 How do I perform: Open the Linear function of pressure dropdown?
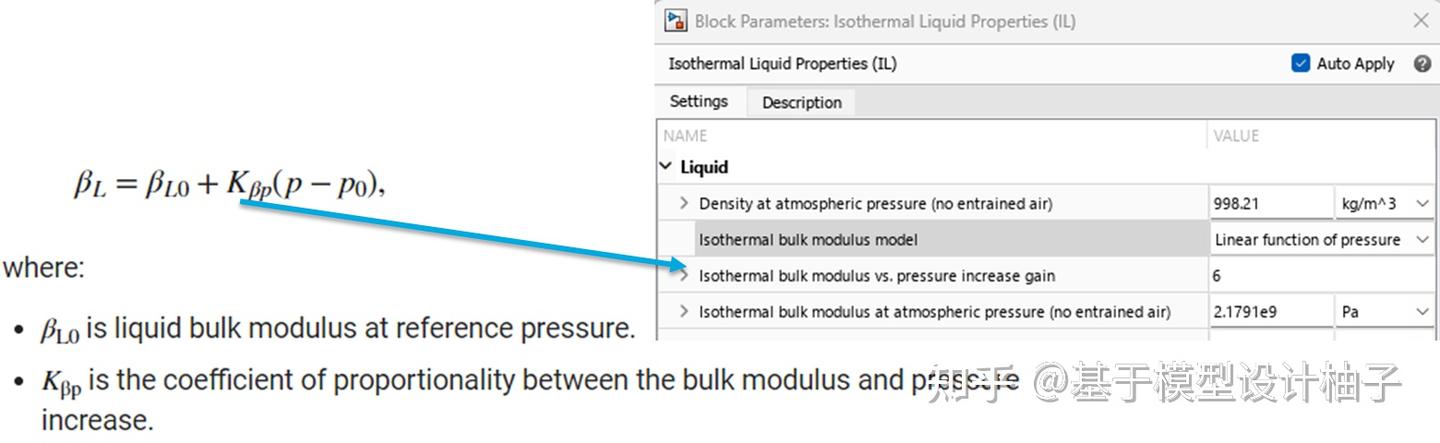coord(1320,239)
